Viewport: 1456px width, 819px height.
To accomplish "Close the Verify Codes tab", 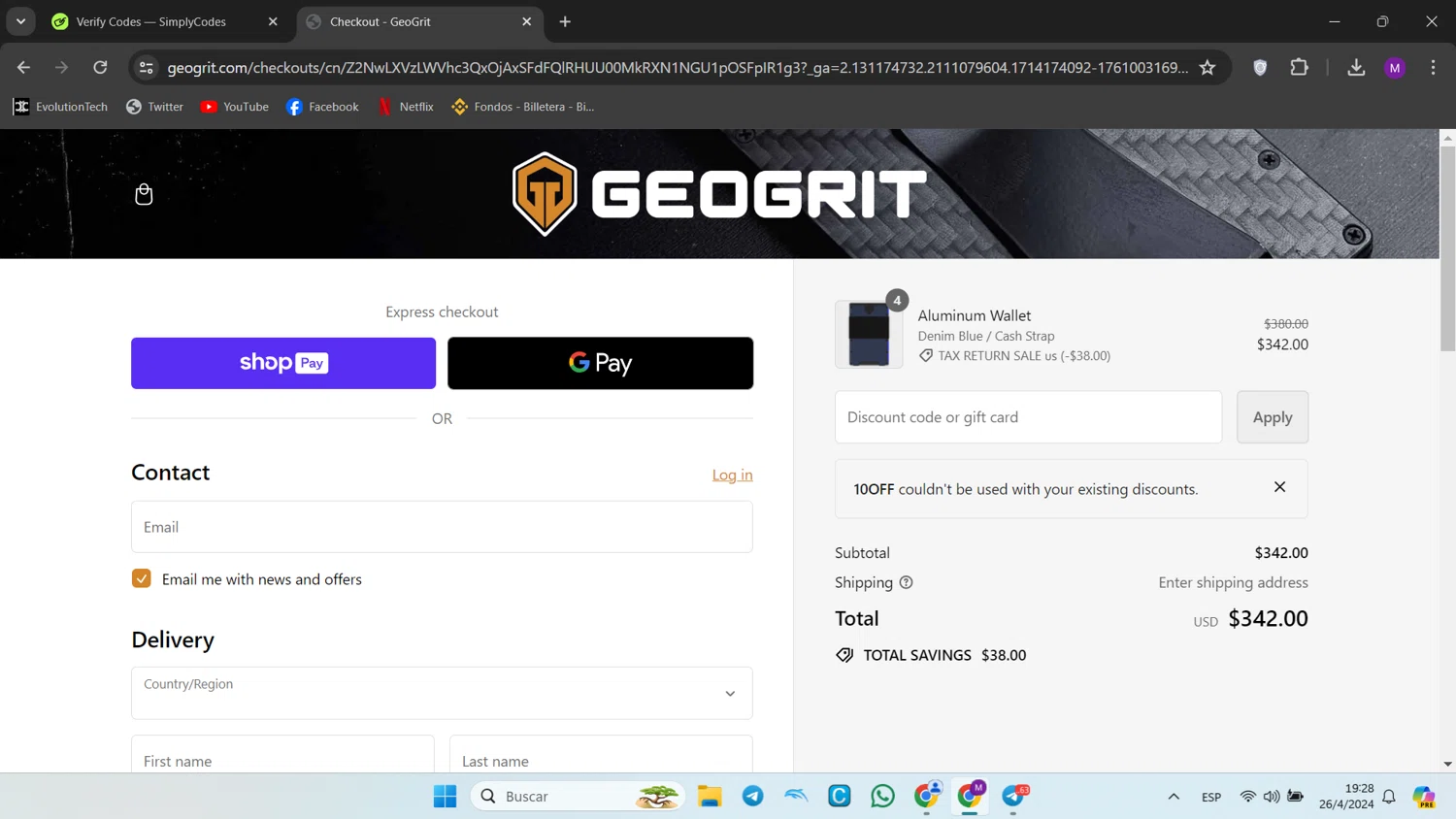I will pos(273,21).
